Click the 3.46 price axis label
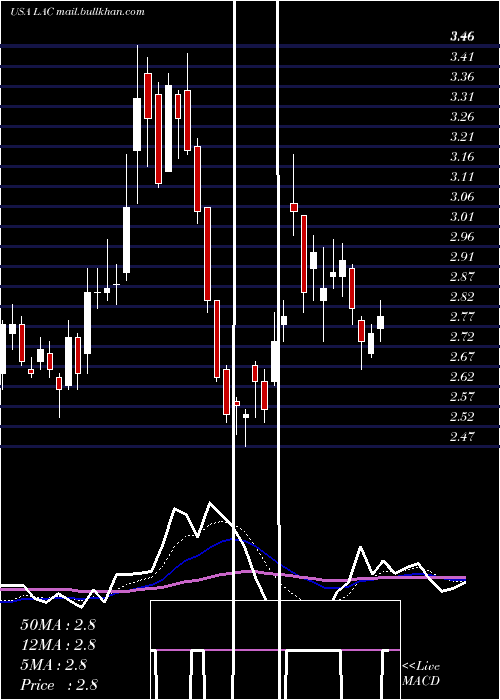Viewport: 500px width, 700px height. (x=462, y=37)
